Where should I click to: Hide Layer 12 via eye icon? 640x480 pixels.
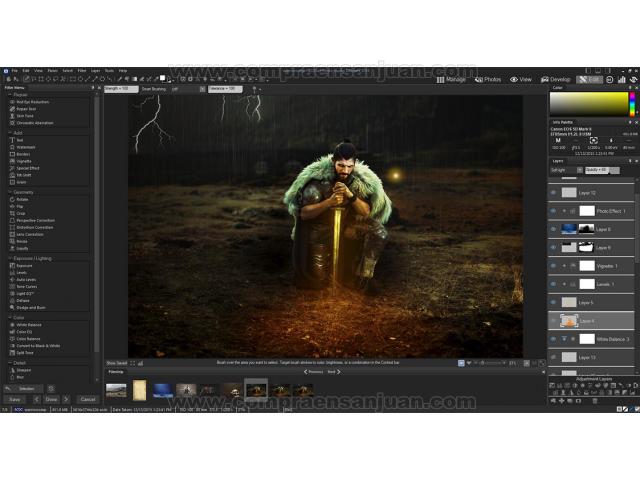click(x=553, y=193)
